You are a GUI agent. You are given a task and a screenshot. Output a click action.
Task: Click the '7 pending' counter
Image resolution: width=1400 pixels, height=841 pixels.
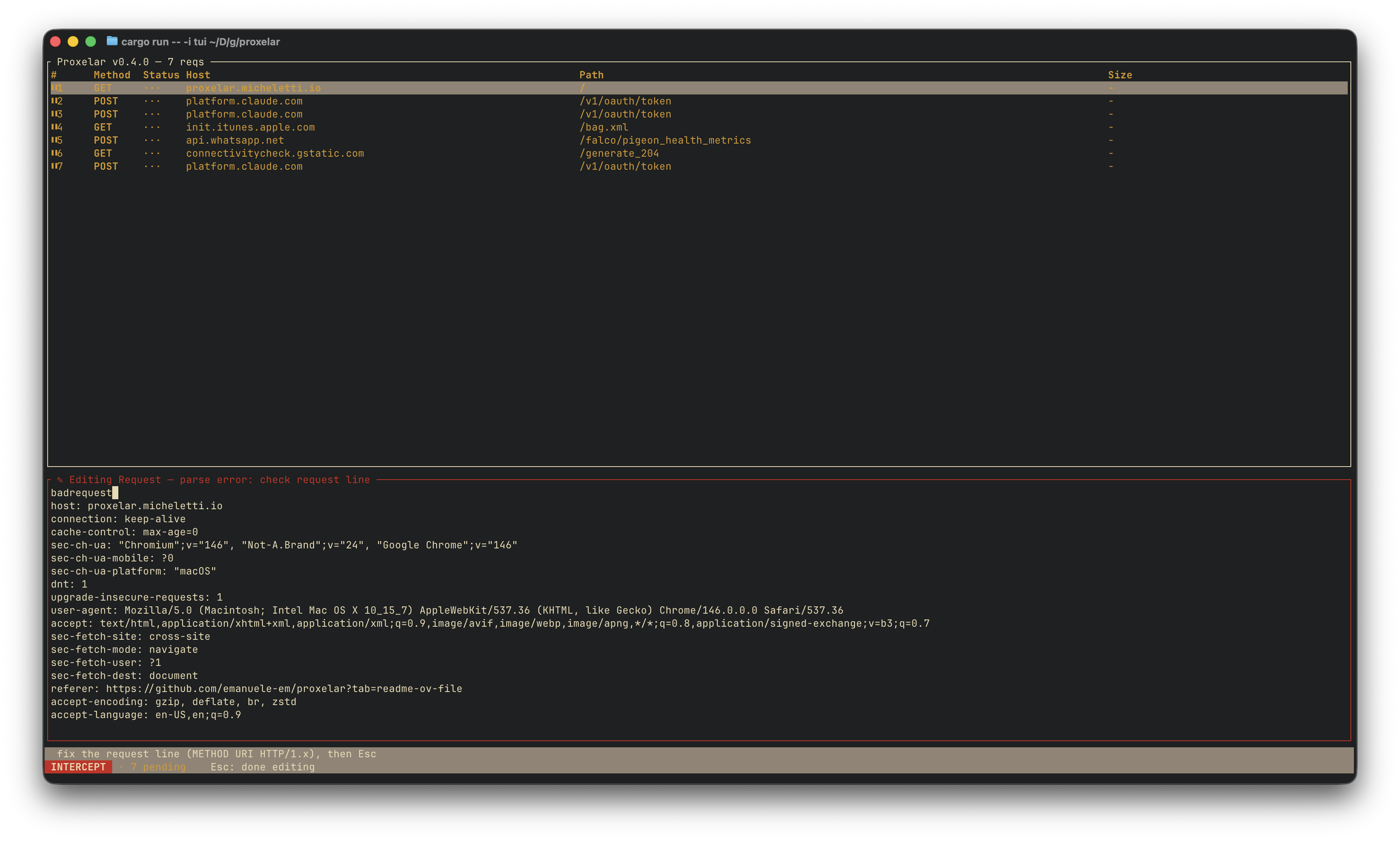pyautogui.click(x=158, y=767)
